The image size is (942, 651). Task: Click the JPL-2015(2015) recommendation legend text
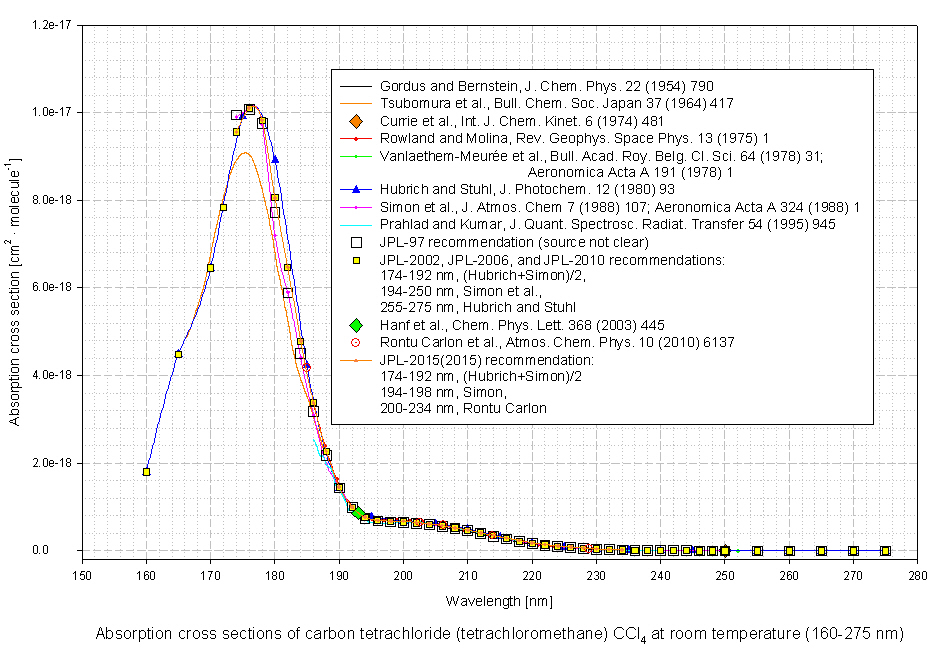click(x=487, y=359)
